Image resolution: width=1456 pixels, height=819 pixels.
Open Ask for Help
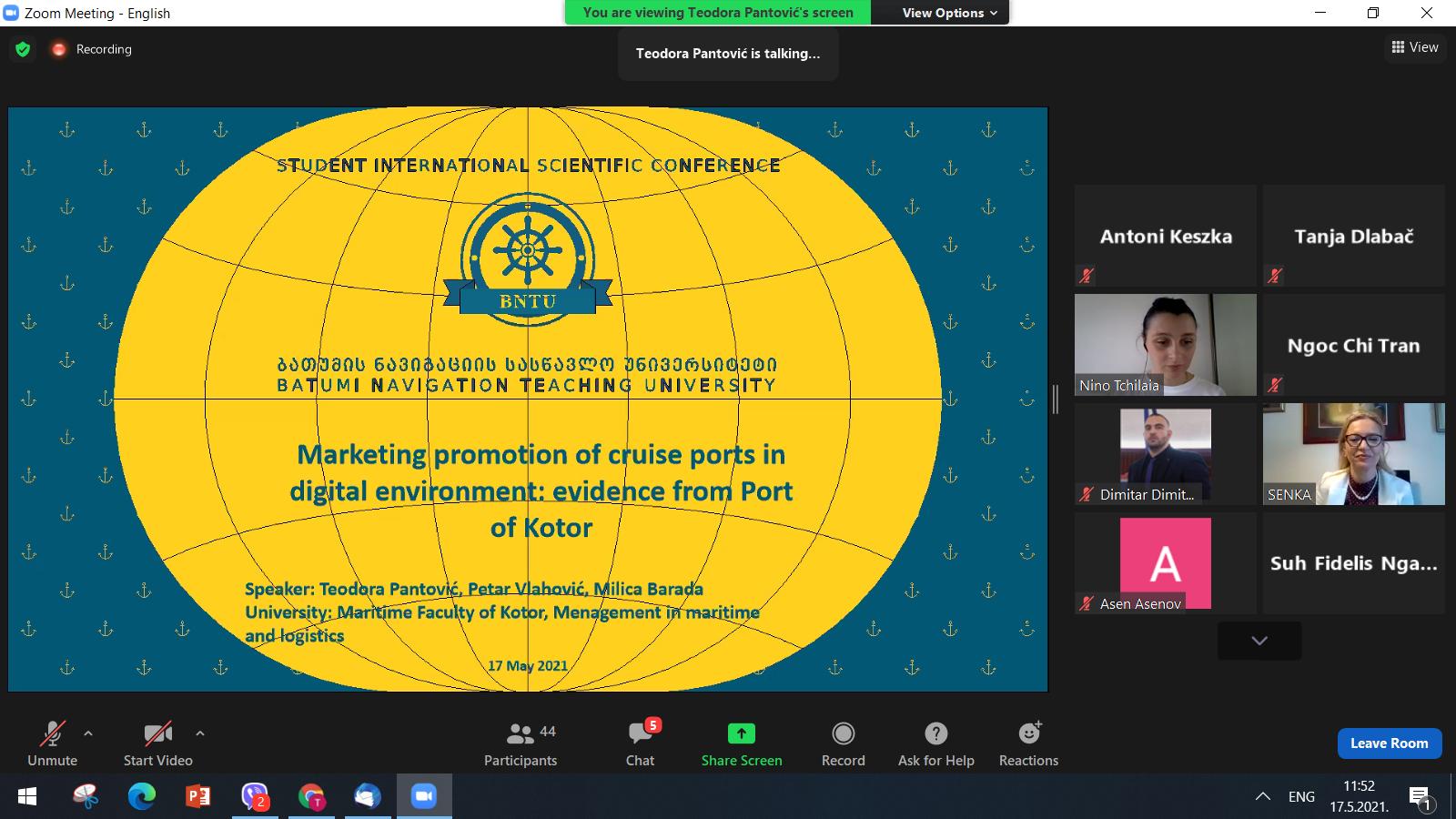point(936,744)
